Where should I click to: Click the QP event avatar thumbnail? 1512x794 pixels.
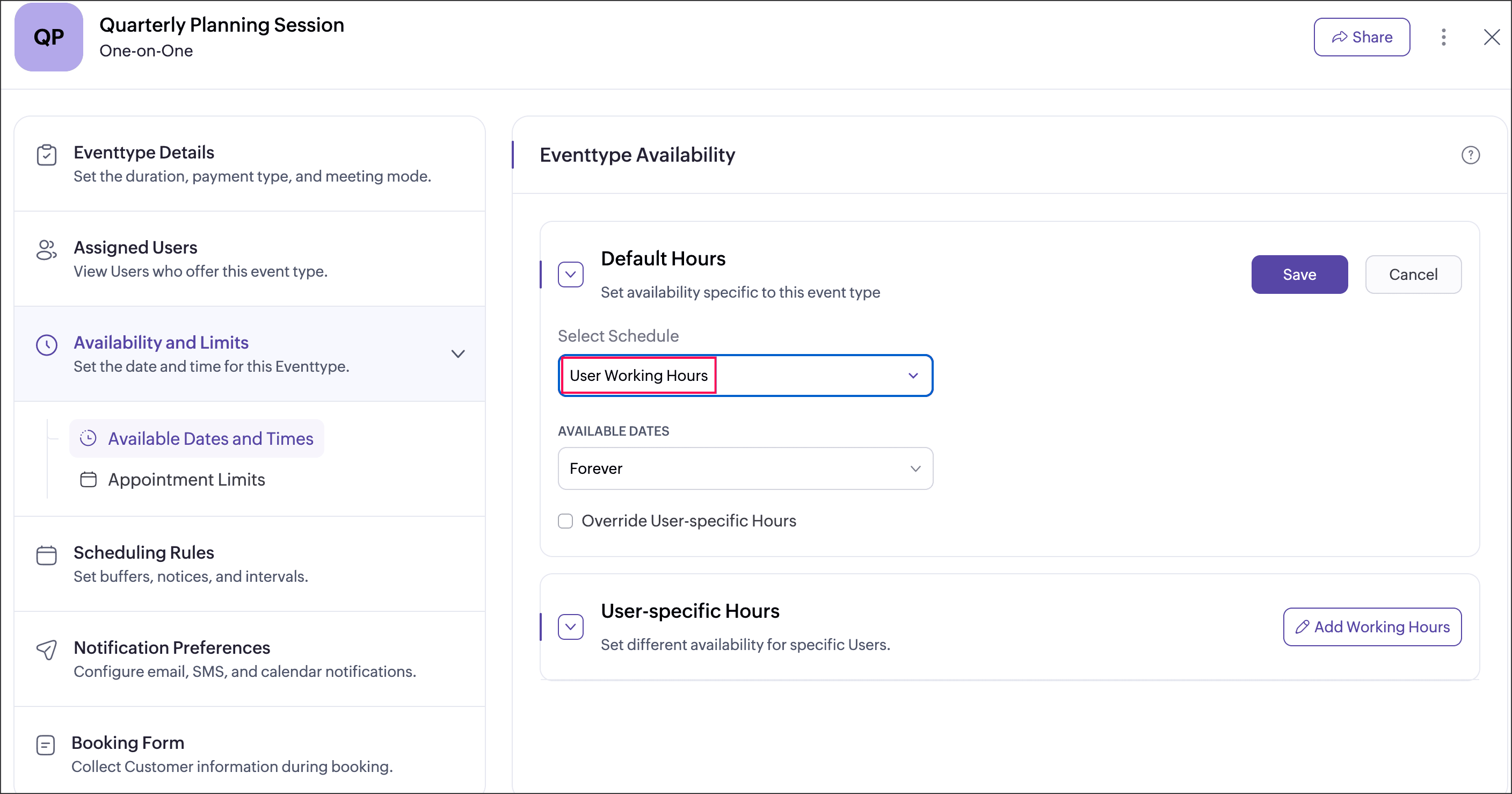[x=49, y=37]
